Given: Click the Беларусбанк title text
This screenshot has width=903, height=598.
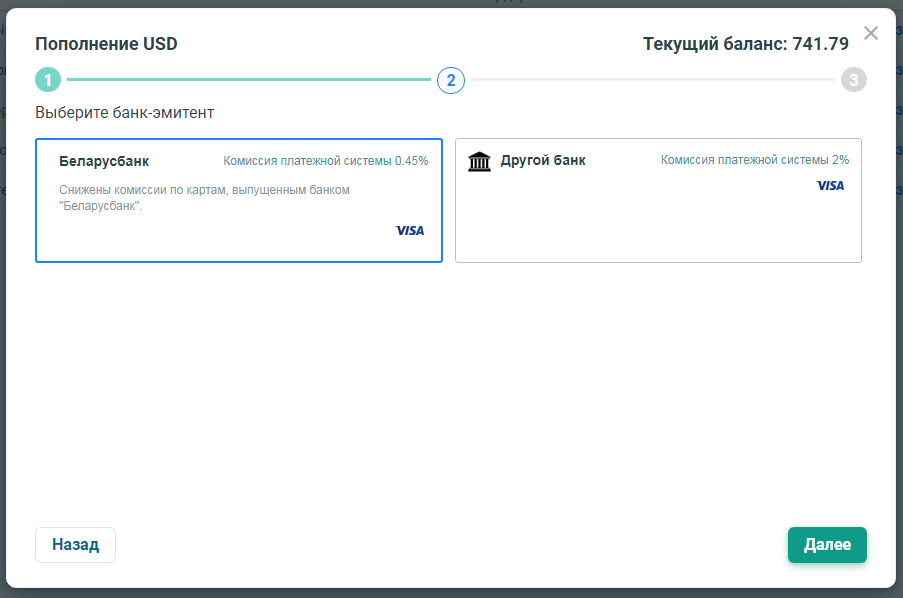Looking at the screenshot, I should coord(104,161).
